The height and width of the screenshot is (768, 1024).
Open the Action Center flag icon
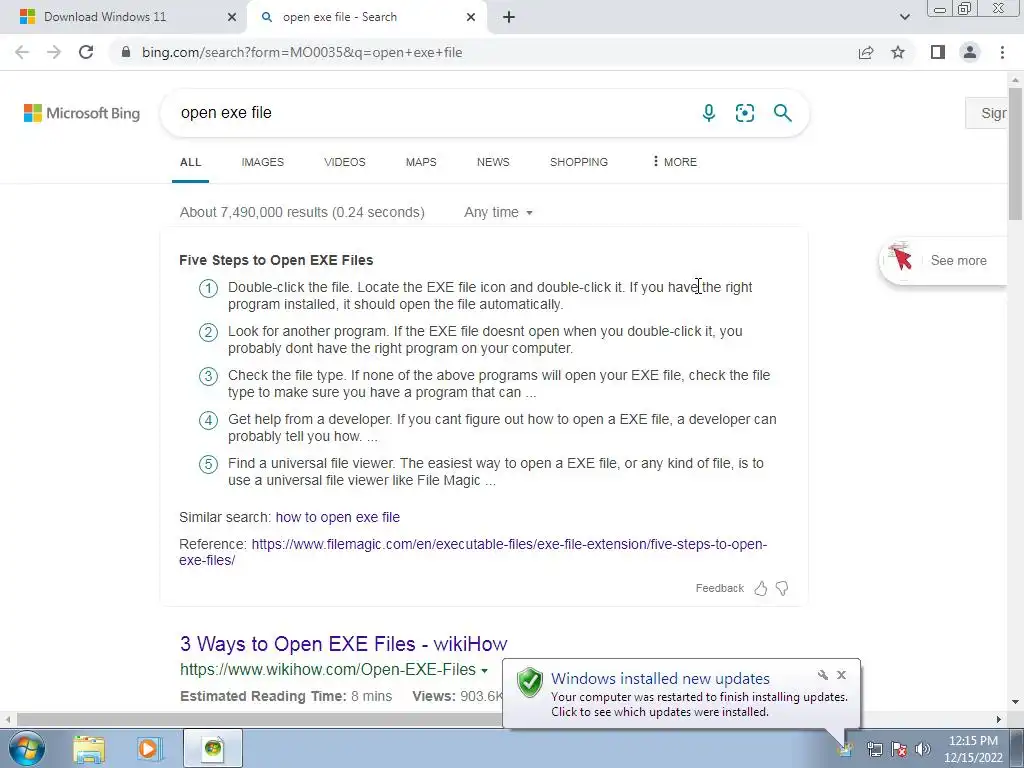coord(899,749)
